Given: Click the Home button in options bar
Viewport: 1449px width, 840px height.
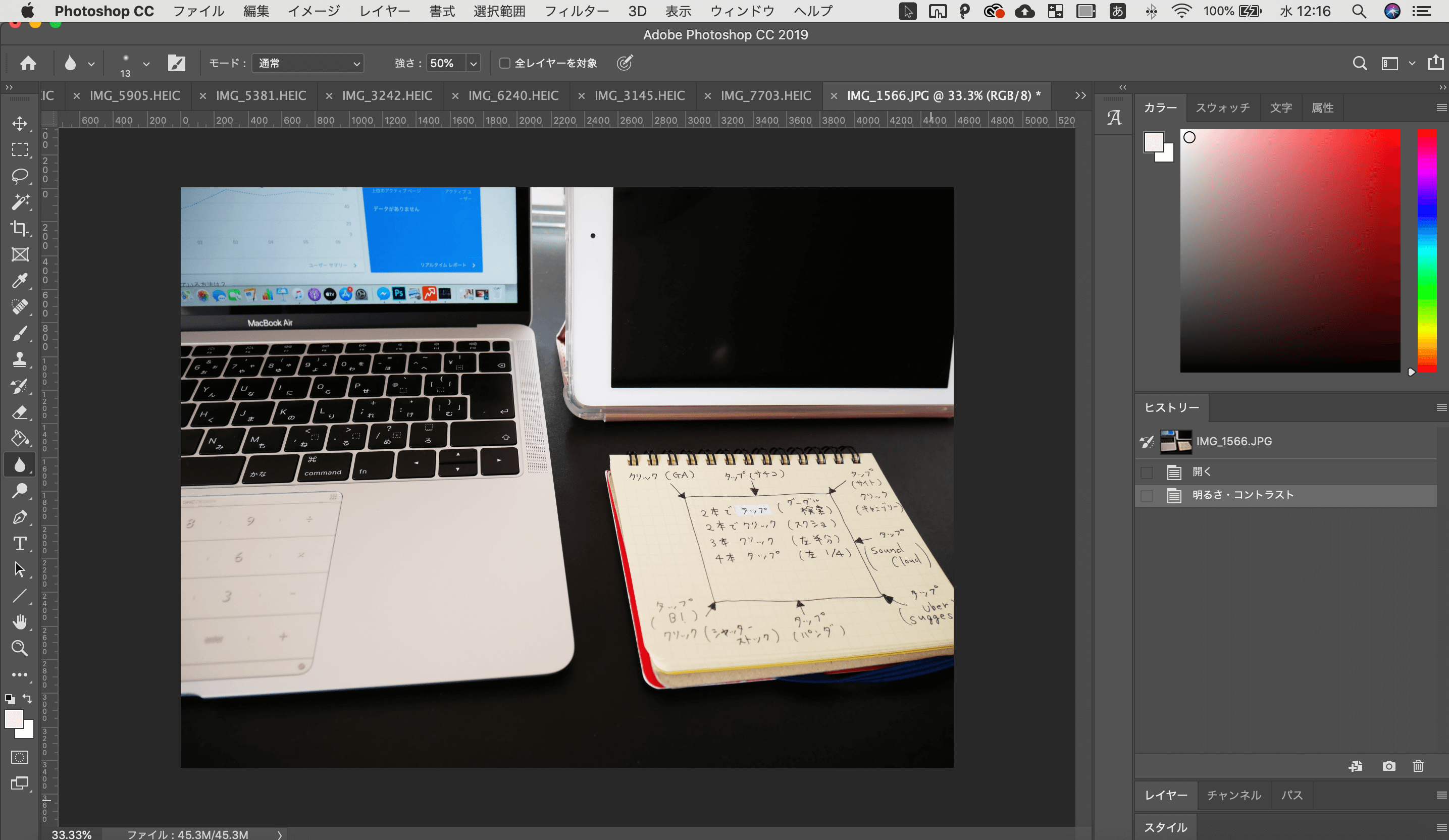Looking at the screenshot, I should [28, 63].
